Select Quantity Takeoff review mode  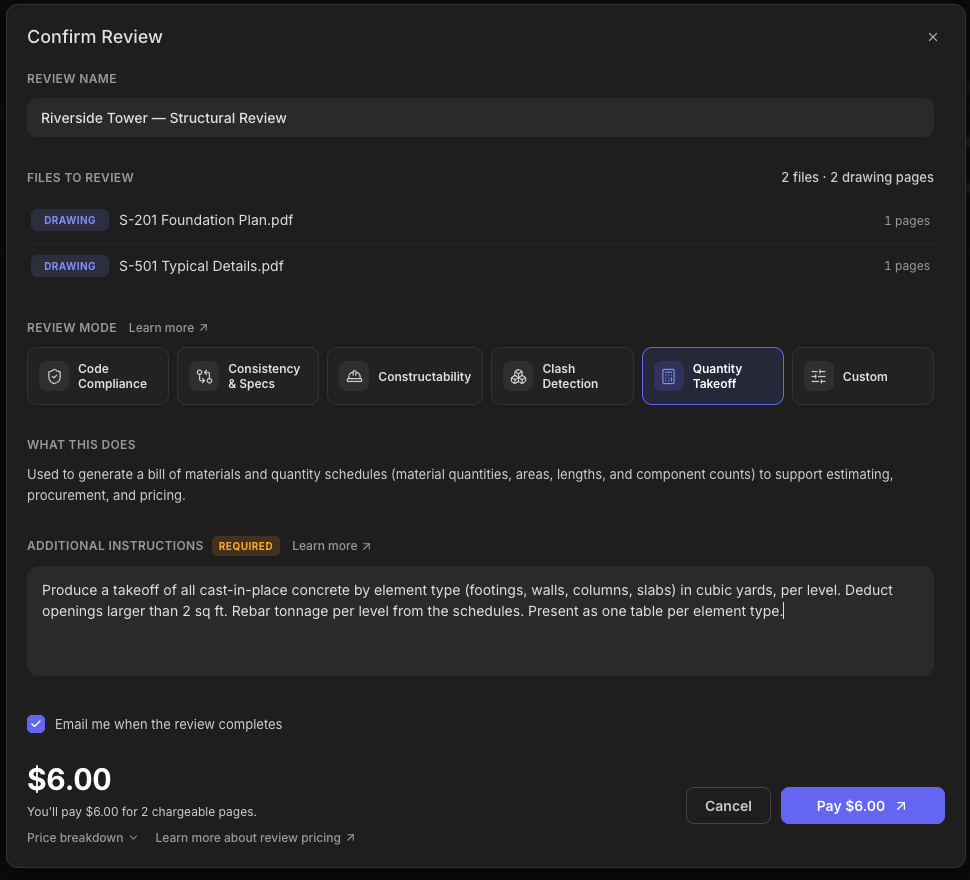click(x=713, y=376)
